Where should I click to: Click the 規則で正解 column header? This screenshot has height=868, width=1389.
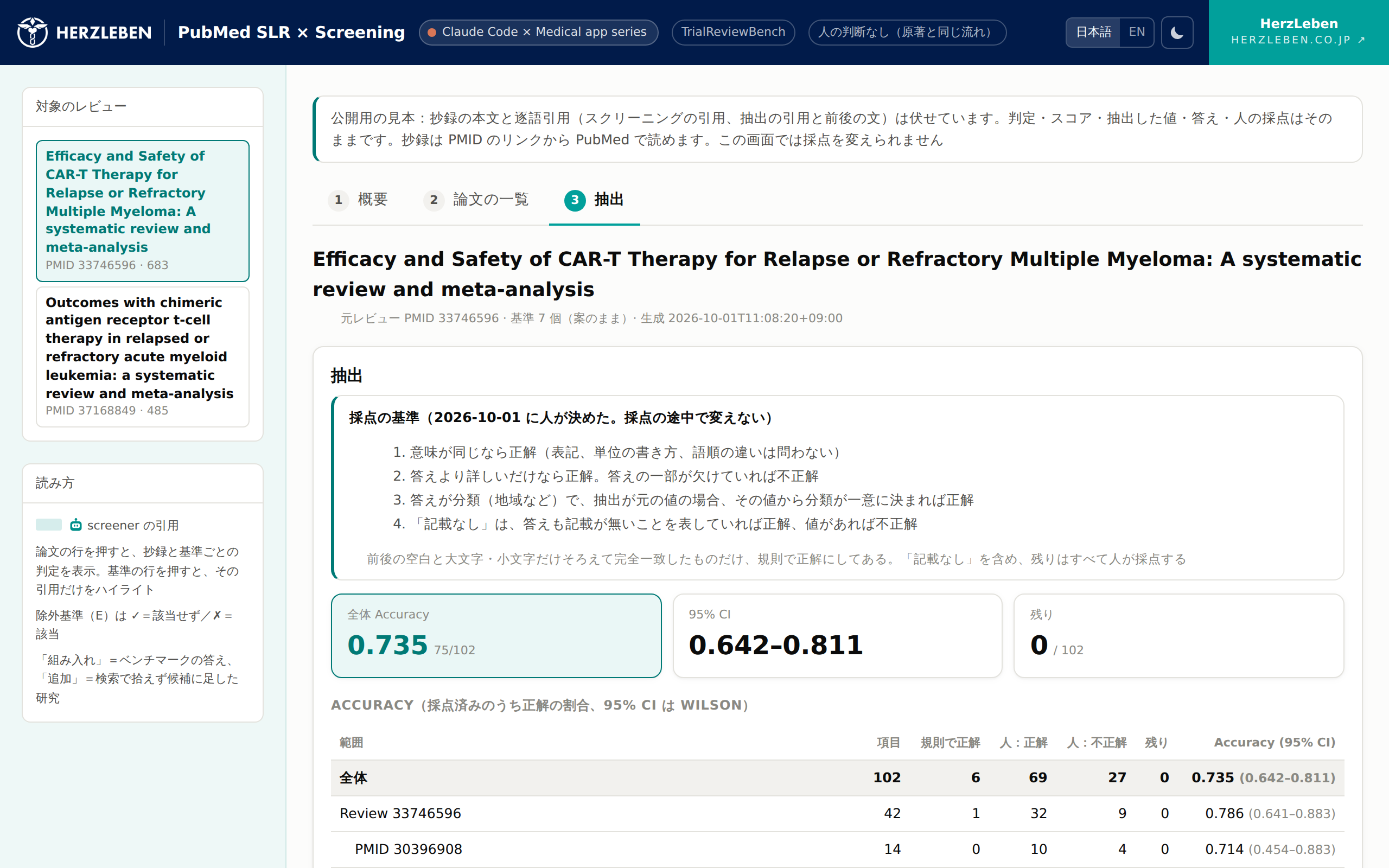[x=950, y=742]
